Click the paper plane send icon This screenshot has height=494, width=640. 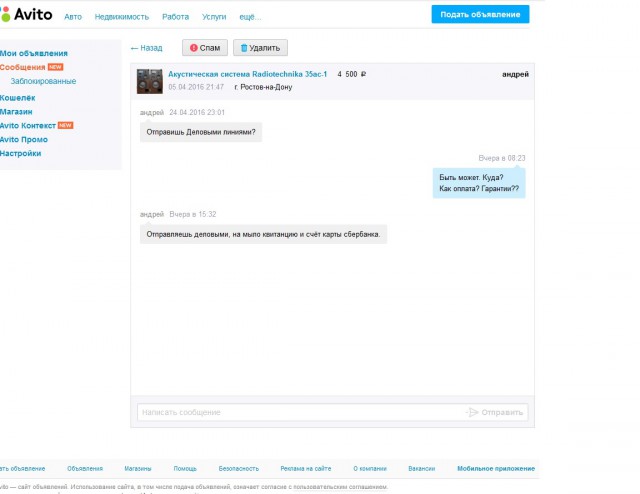(473, 412)
